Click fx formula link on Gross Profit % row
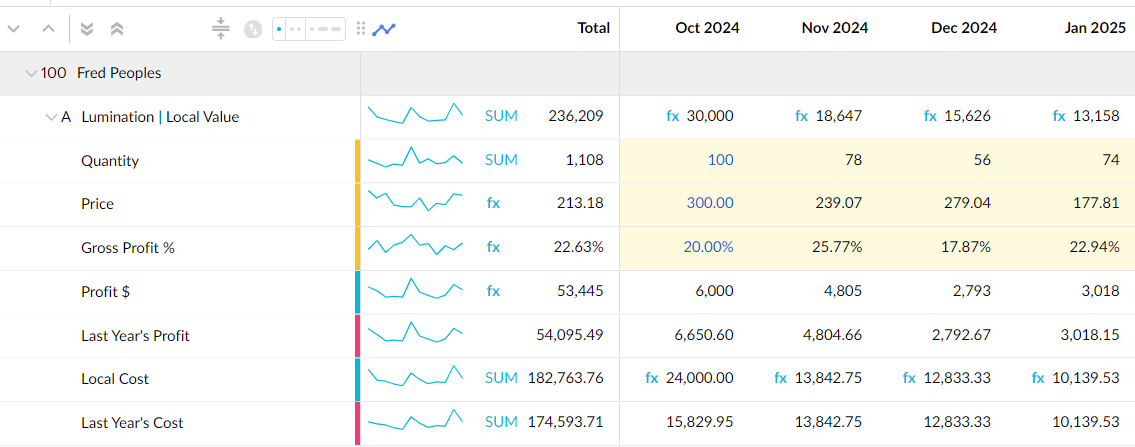The width and height of the screenshot is (1135, 447). pos(493,247)
